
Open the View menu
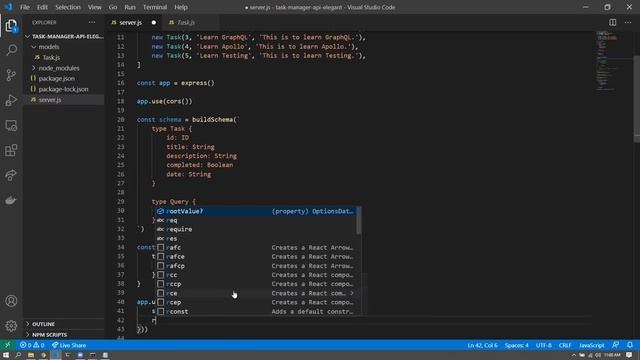pos(94,7)
